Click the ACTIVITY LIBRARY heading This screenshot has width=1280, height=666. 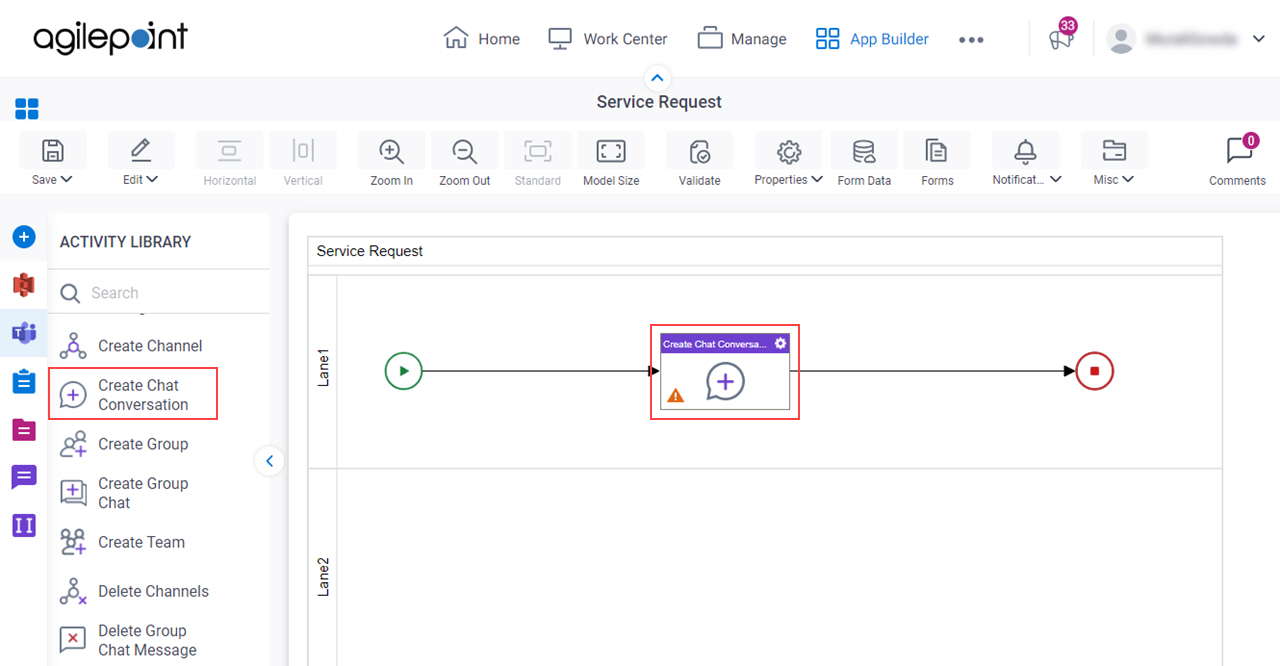(125, 242)
